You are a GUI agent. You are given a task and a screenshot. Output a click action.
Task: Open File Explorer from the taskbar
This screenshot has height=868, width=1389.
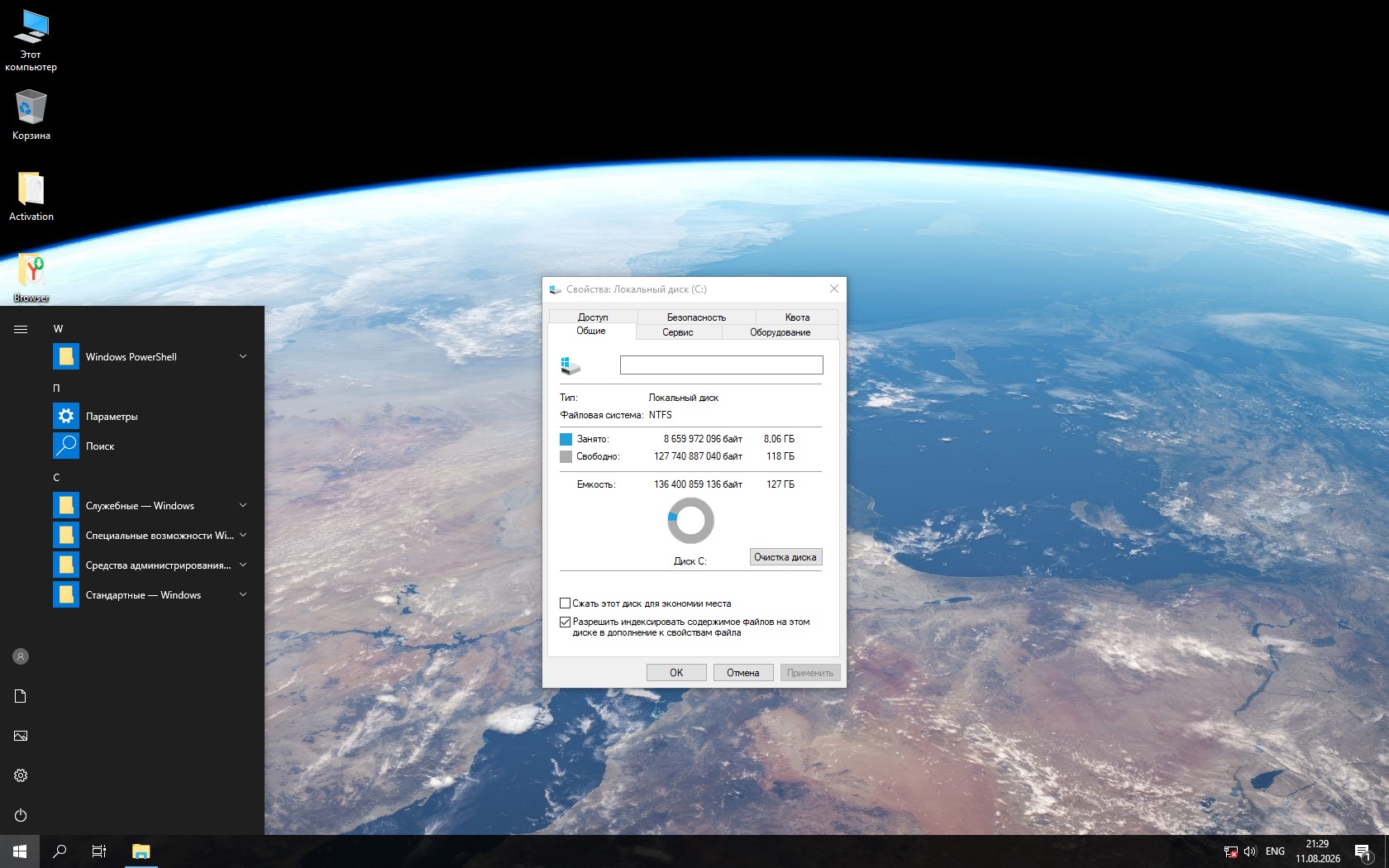click(x=141, y=851)
